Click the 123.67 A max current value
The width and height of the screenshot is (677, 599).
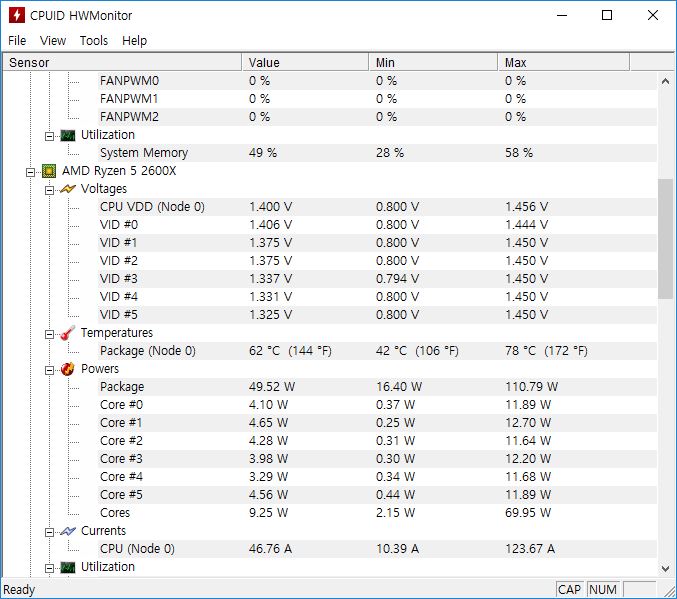tap(530, 548)
